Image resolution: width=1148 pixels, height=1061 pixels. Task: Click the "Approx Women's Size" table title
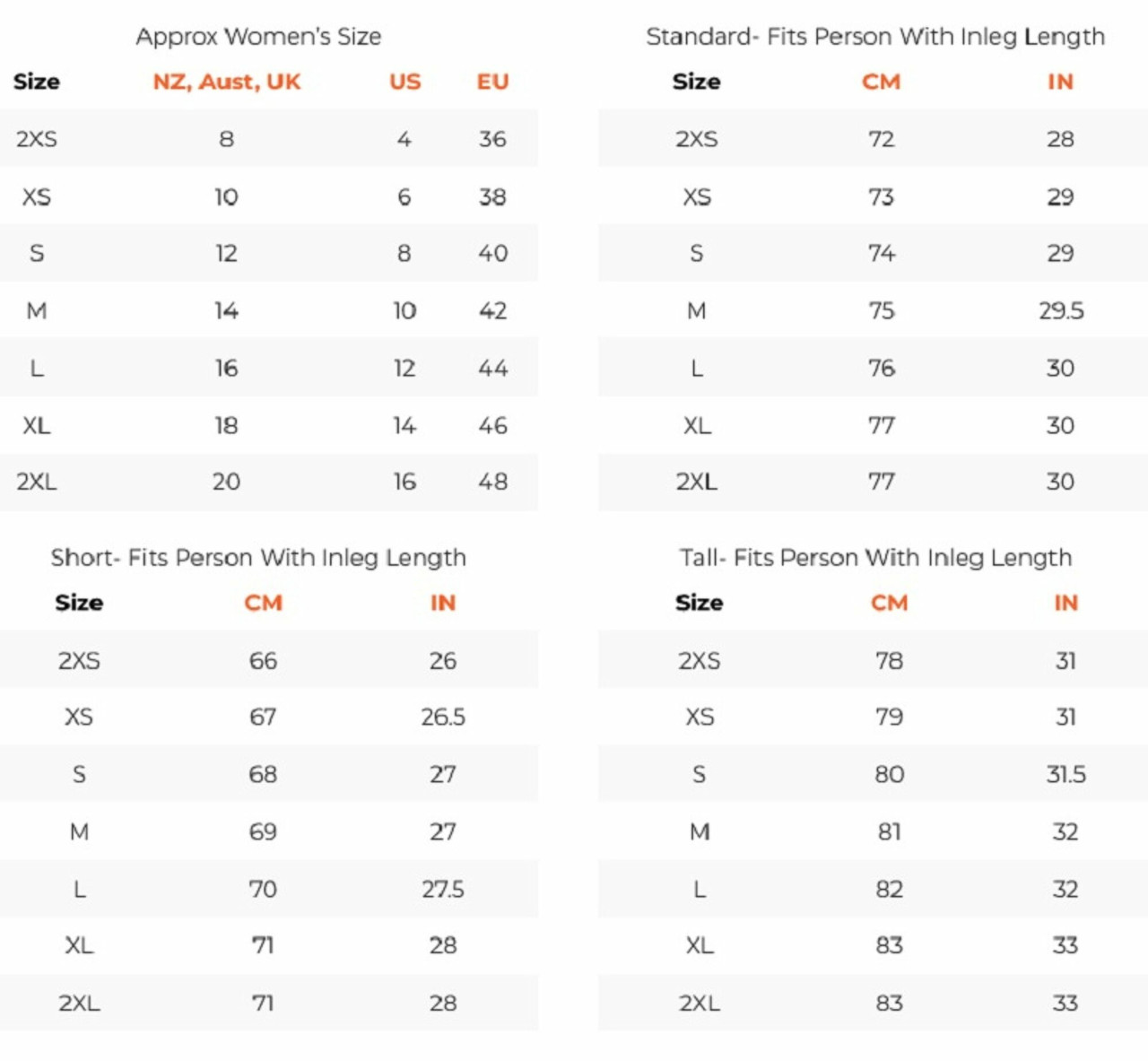point(258,37)
